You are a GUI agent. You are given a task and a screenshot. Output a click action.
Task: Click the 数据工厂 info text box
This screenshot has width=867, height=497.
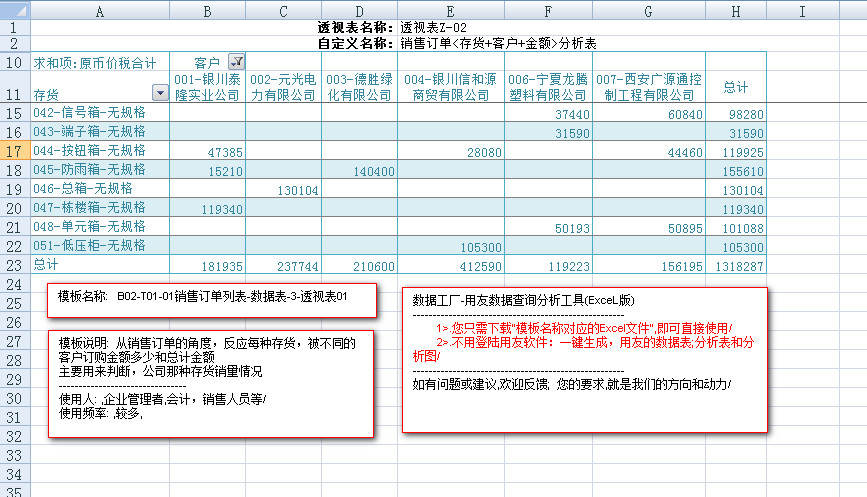coord(584,360)
